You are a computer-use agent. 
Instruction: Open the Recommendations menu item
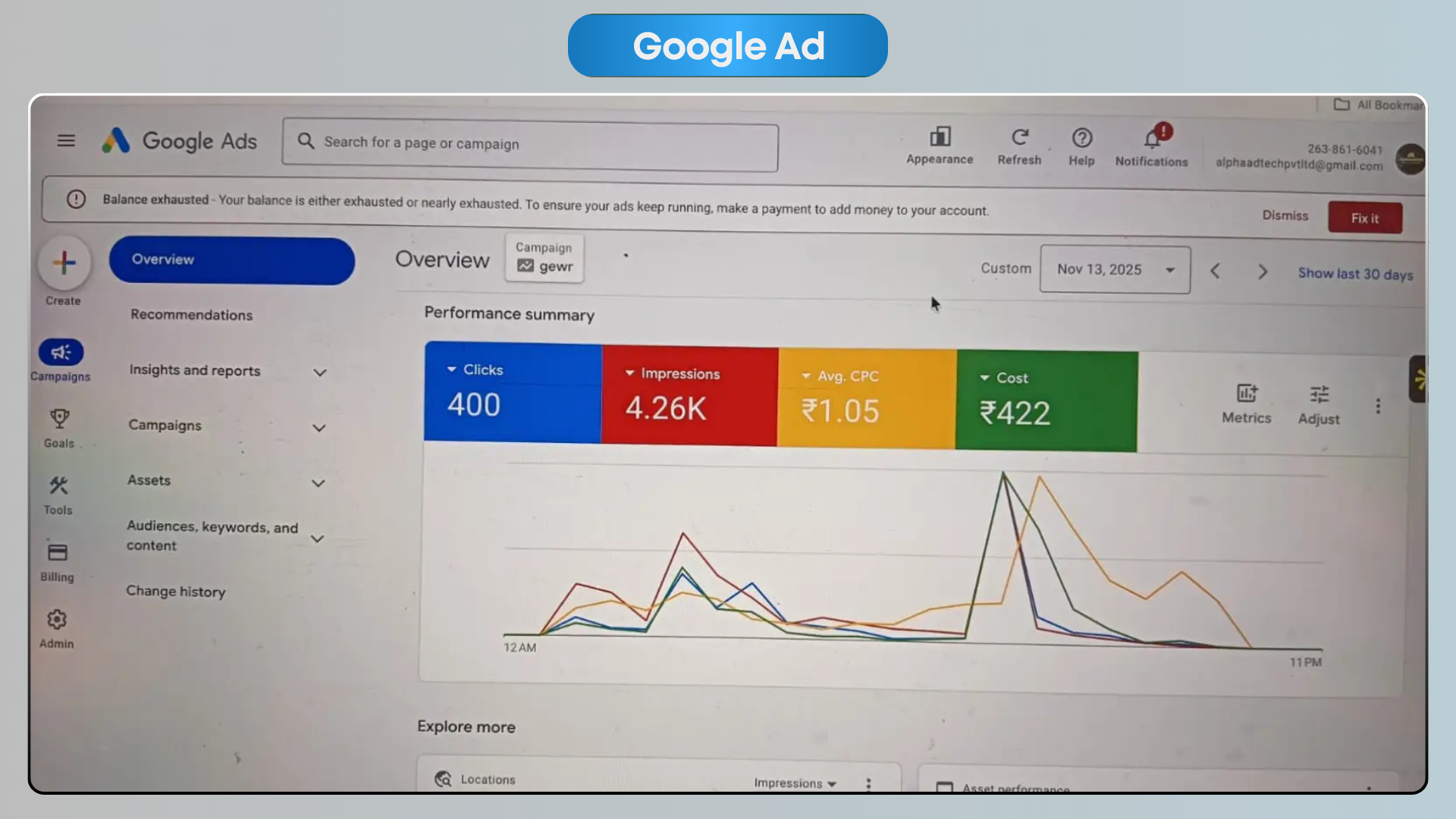[x=191, y=315]
